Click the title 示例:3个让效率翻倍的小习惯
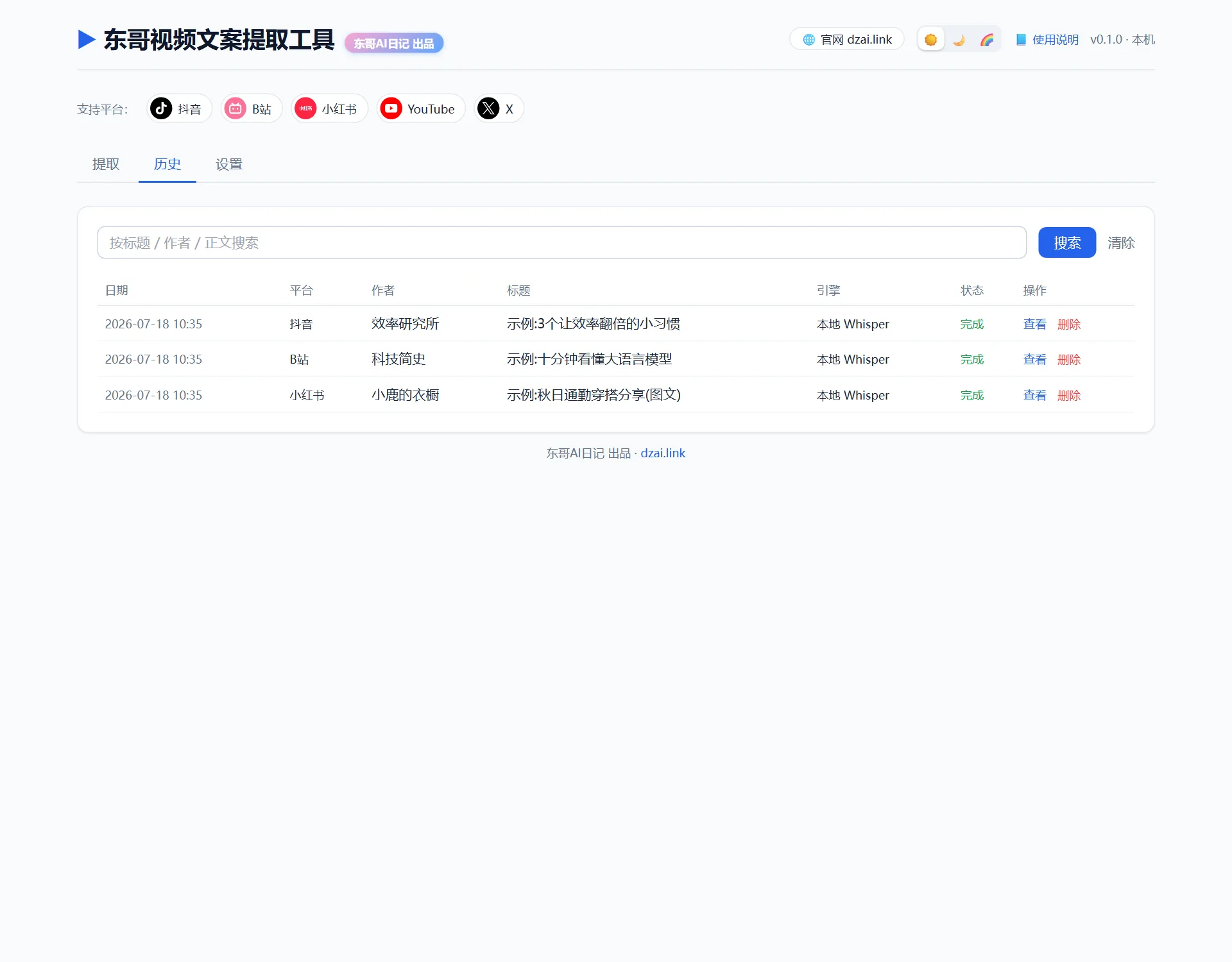The image size is (1232, 962). (594, 324)
